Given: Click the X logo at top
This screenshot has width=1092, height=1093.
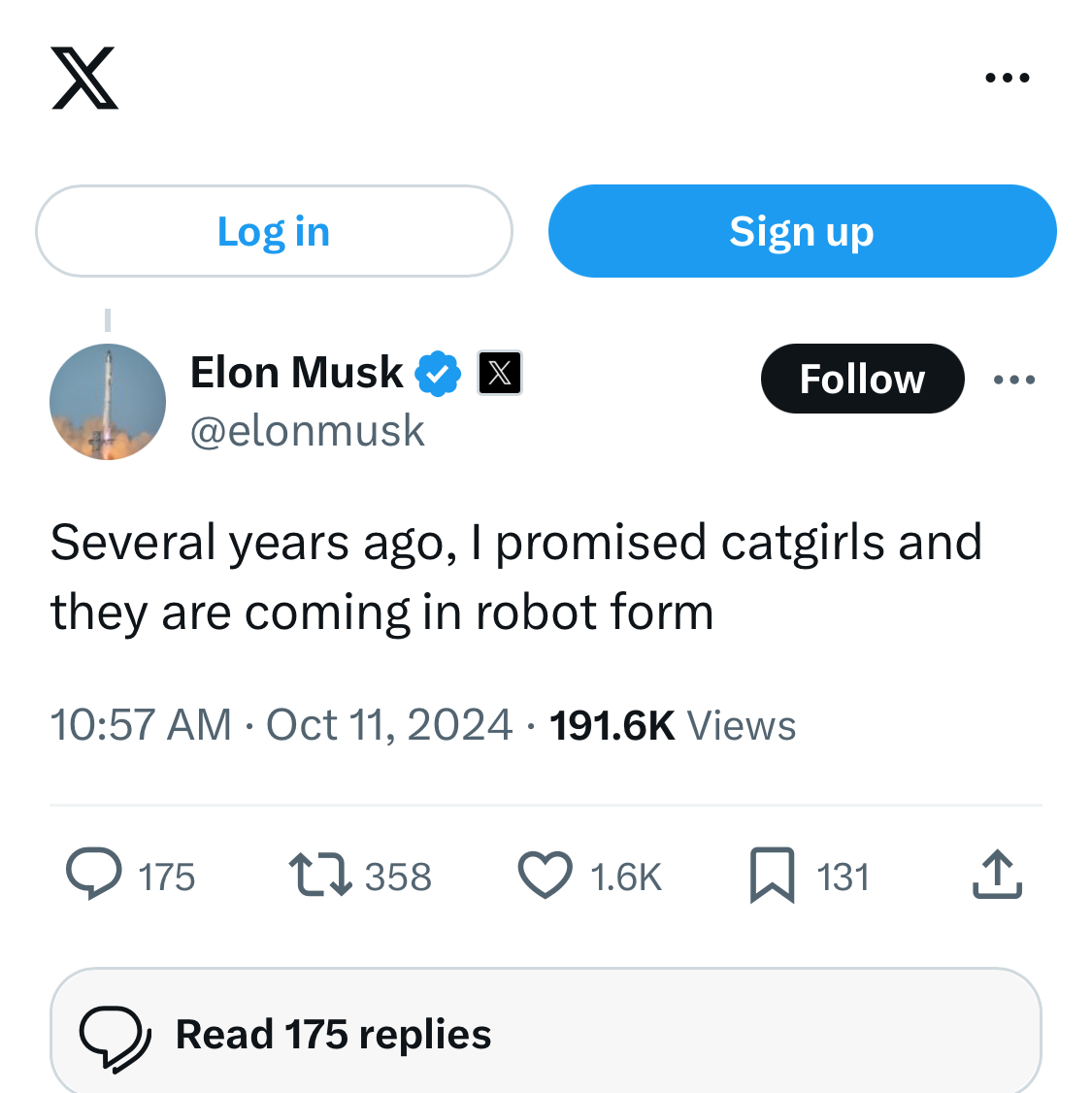Looking at the screenshot, I should (84, 78).
